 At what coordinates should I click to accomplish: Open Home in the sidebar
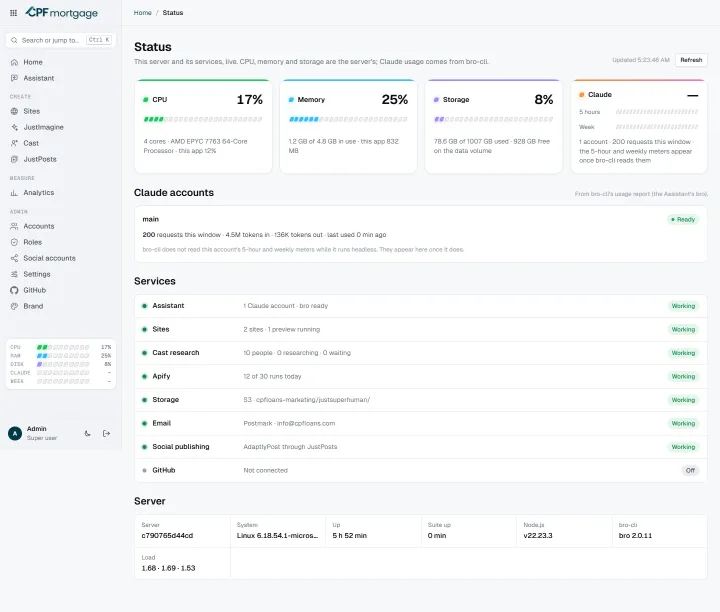[x=61, y=62]
